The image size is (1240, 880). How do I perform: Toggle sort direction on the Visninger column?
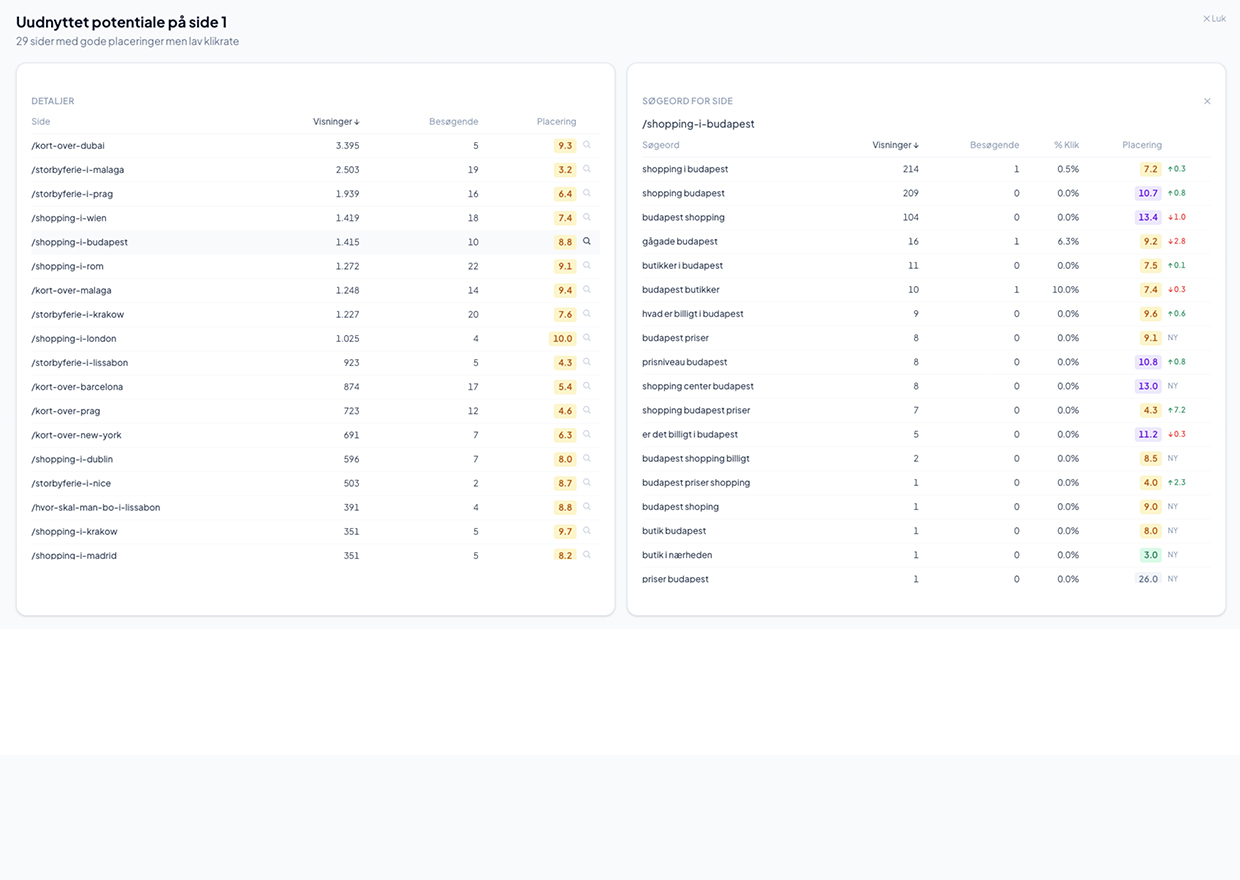[335, 121]
